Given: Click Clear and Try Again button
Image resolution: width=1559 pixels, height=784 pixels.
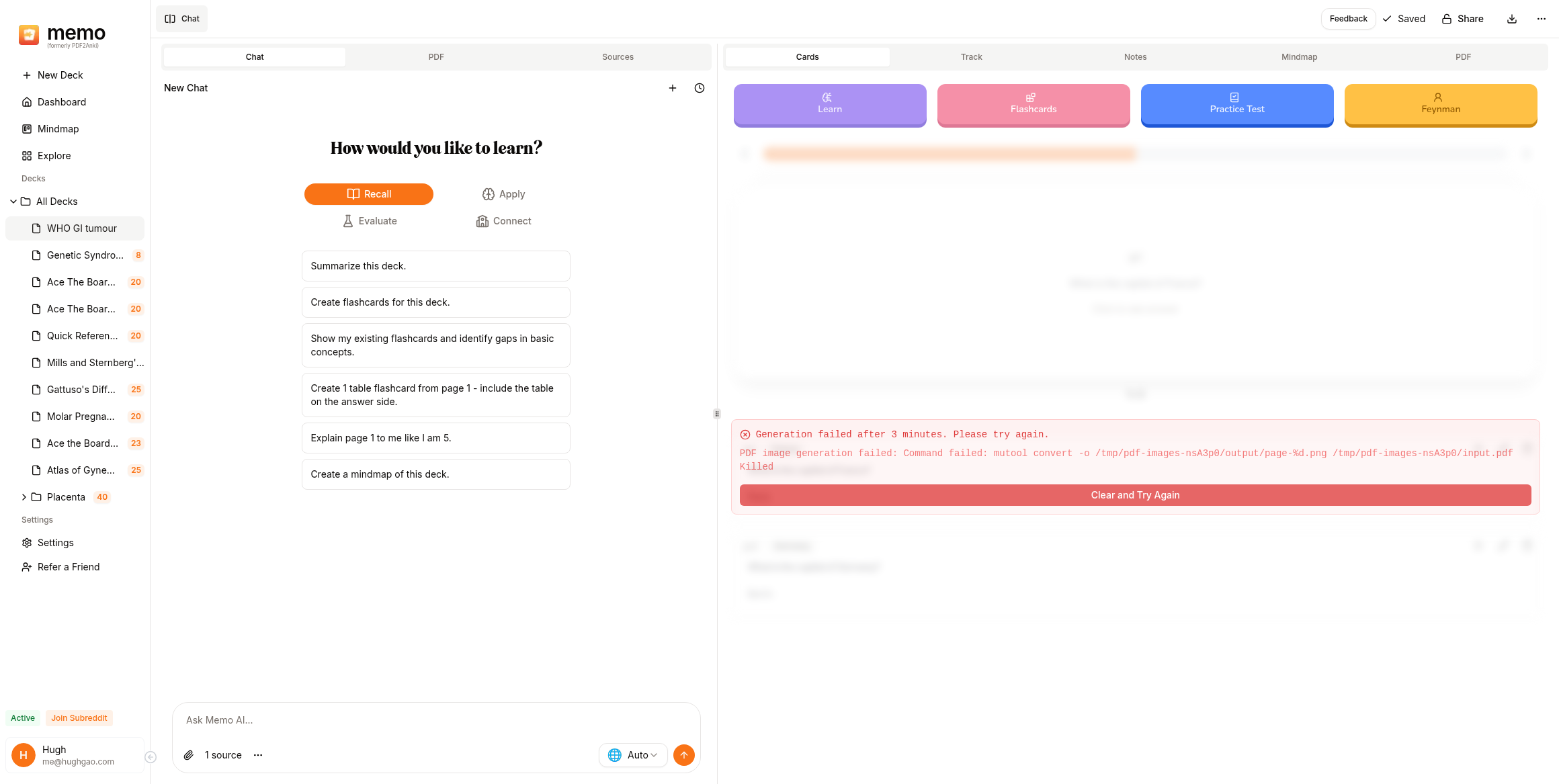Looking at the screenshot, I should [x=1135, y=495].
